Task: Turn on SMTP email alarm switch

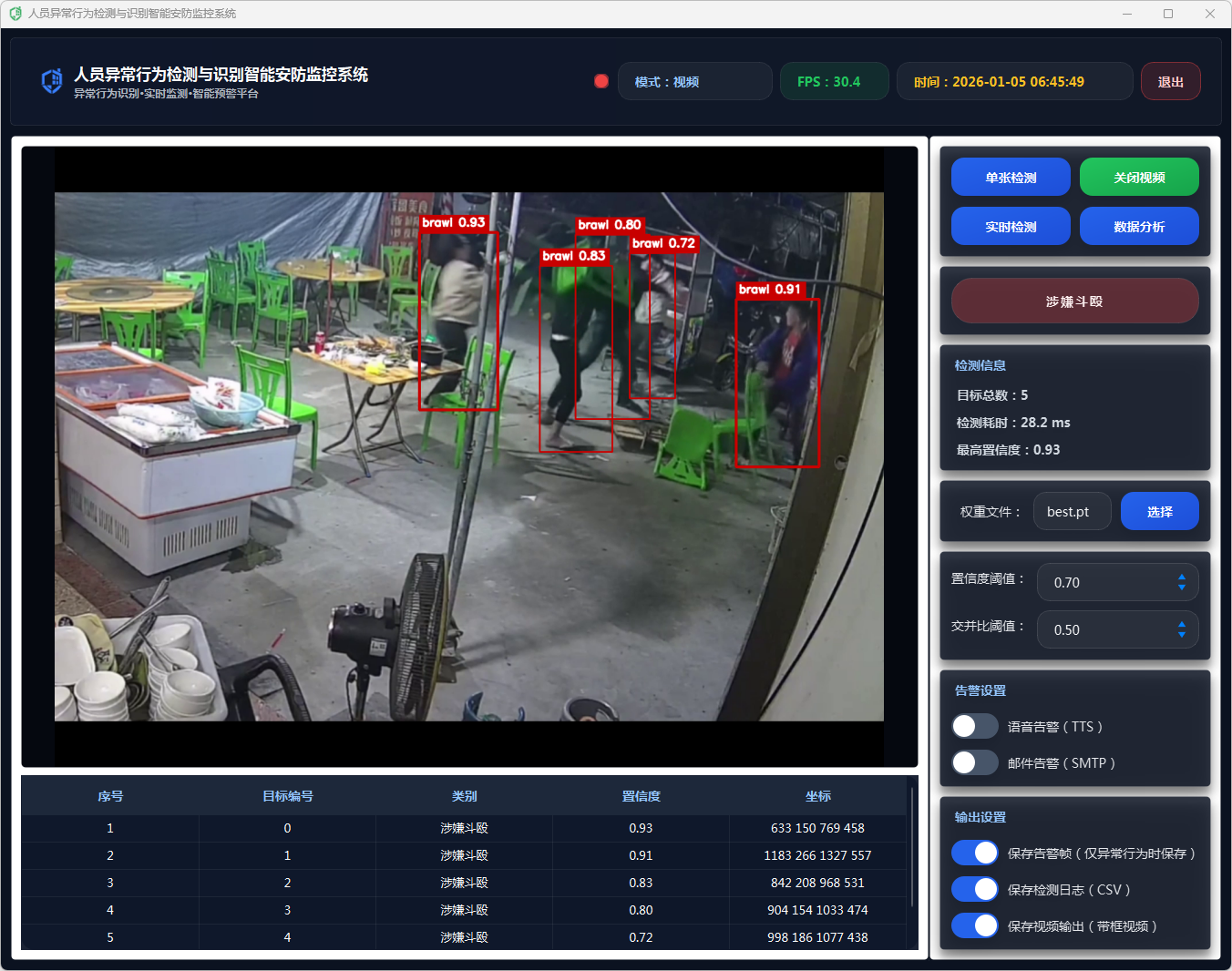Action: point(975,762)
